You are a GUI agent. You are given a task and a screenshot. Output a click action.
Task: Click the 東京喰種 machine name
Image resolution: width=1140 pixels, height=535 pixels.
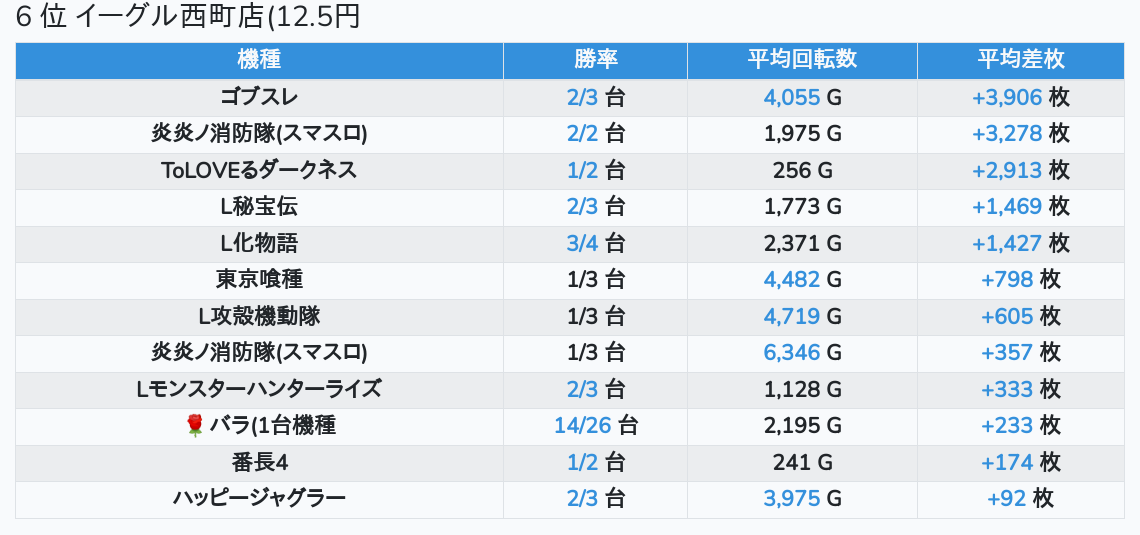(259, 280)
